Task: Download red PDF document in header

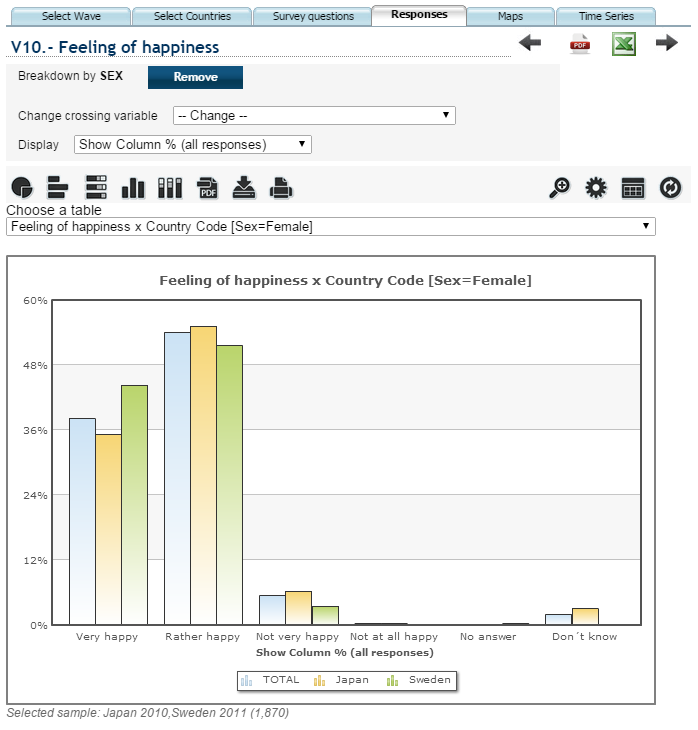Action: click(580, 44)
